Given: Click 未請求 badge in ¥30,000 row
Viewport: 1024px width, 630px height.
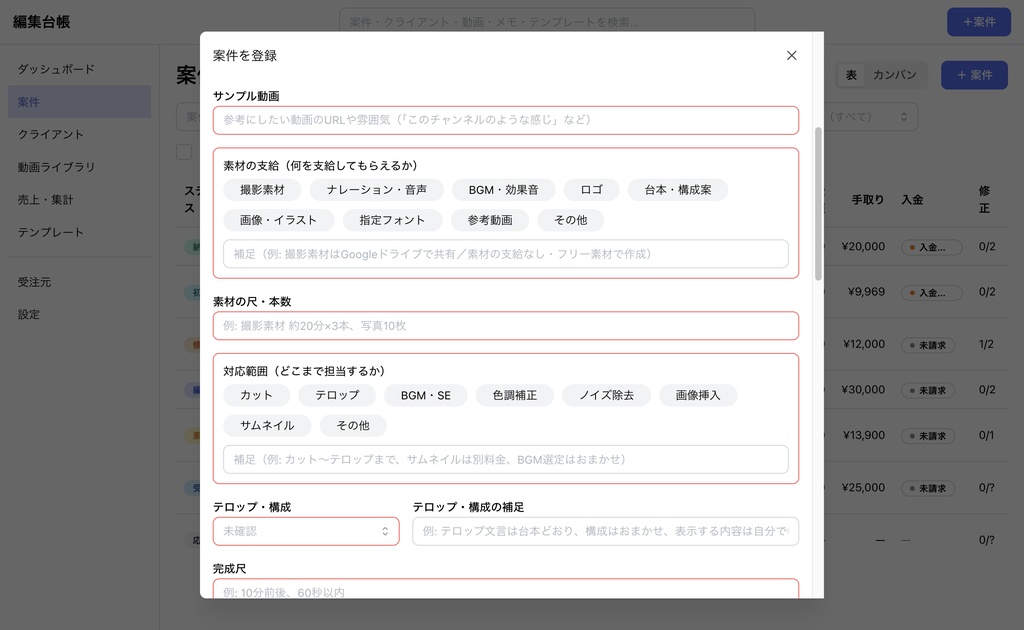Looking at the screenshot, I should pyautogui.click(x=928, y=390).
